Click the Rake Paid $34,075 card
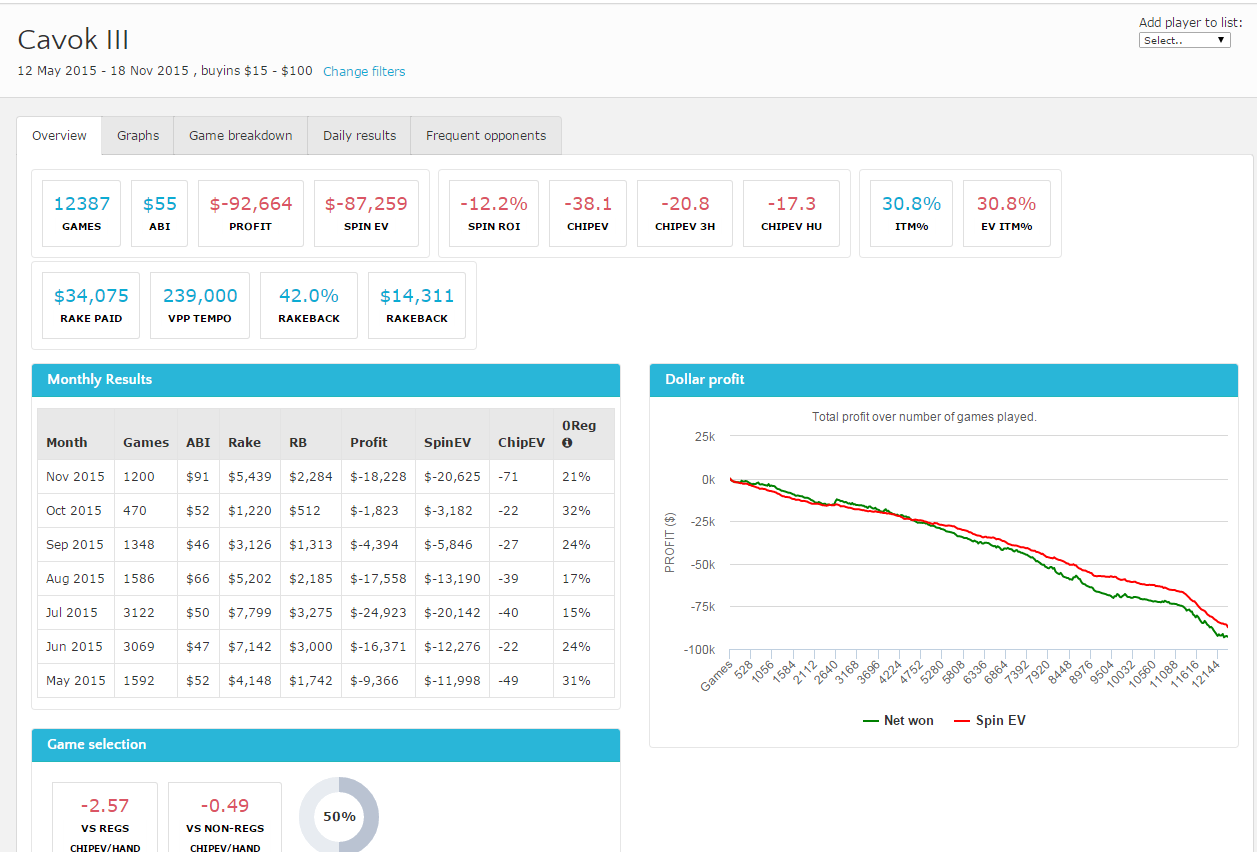 tap(91, 305)
